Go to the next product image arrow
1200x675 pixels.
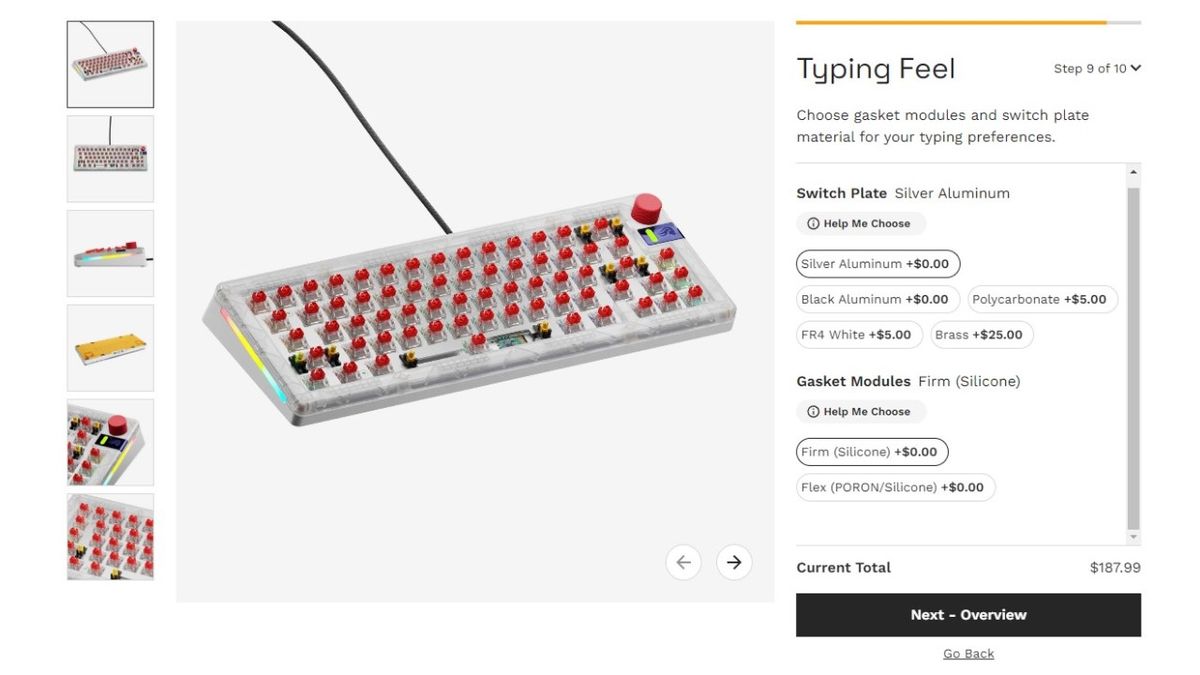click(x=734, y=562)
